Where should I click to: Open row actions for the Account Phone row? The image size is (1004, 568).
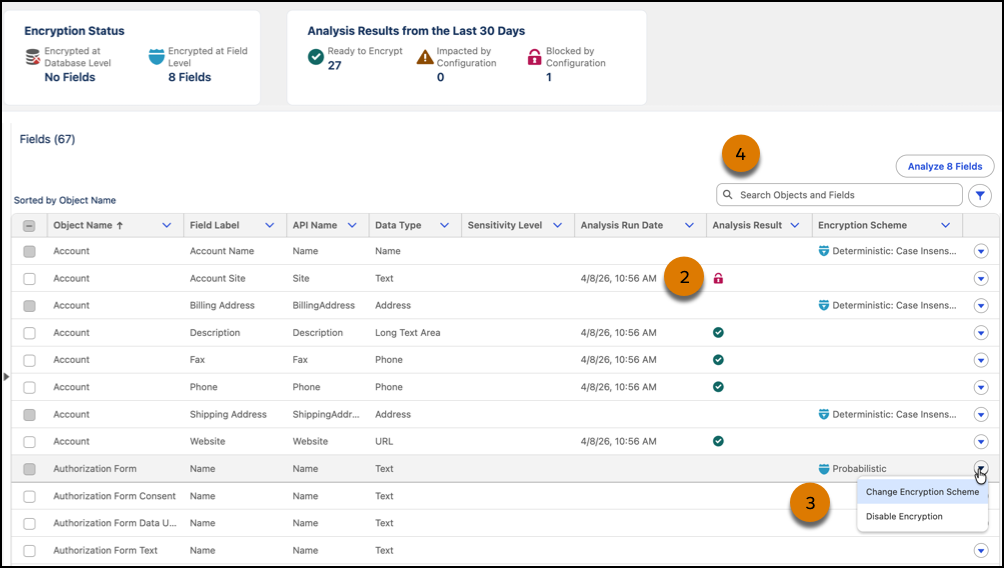(981, 387)
